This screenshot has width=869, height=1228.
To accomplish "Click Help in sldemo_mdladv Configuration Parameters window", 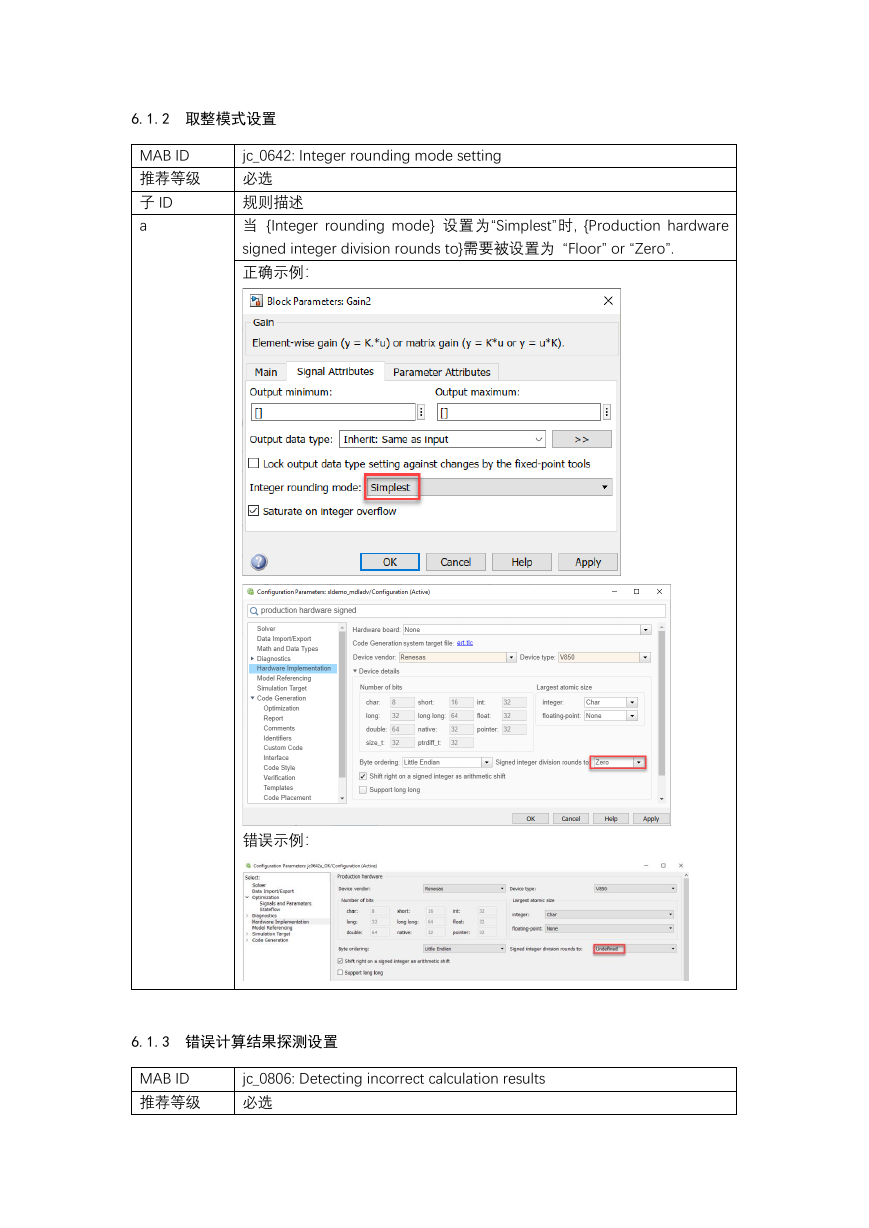I will pyautogui.click(x=611, y=818).
